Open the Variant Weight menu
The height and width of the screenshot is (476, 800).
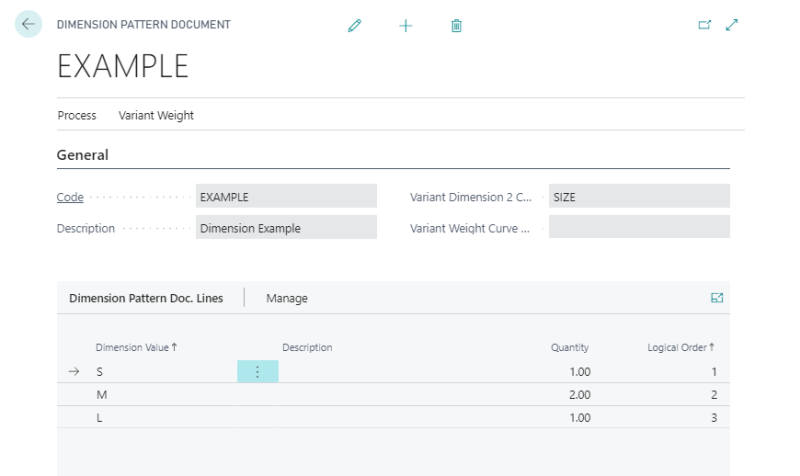(156, 115)
